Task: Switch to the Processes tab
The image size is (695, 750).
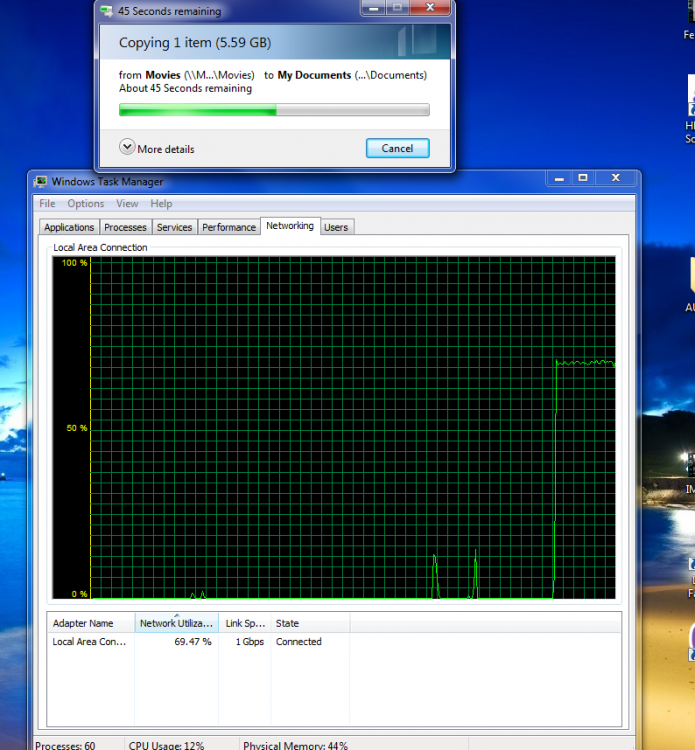Action: (125, 227)
